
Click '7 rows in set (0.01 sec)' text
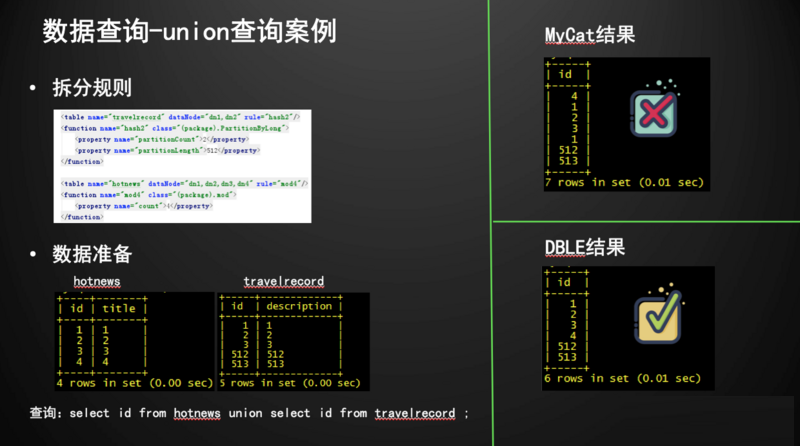[624, 182]
